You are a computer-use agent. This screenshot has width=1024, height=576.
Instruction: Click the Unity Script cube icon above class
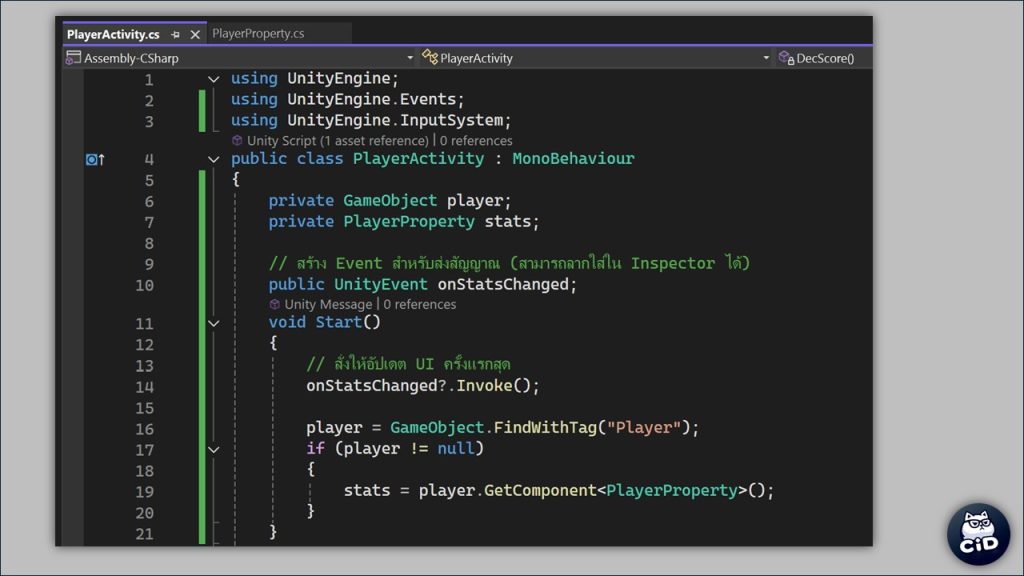pos(237,141)
